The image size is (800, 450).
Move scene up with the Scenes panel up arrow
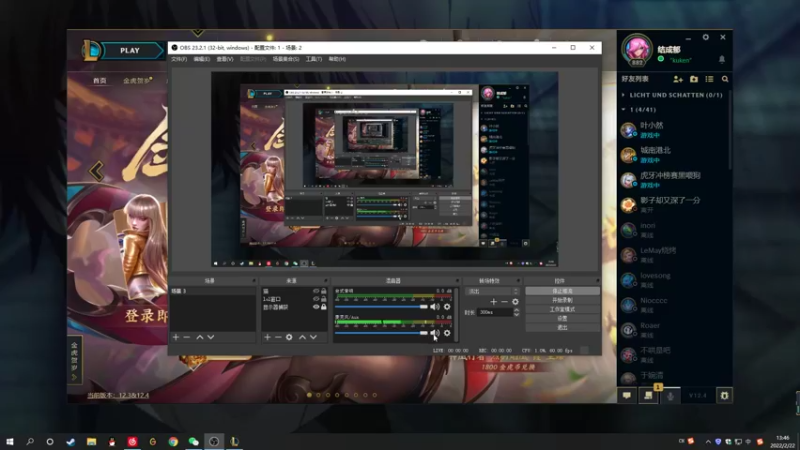tap(199, 337)
